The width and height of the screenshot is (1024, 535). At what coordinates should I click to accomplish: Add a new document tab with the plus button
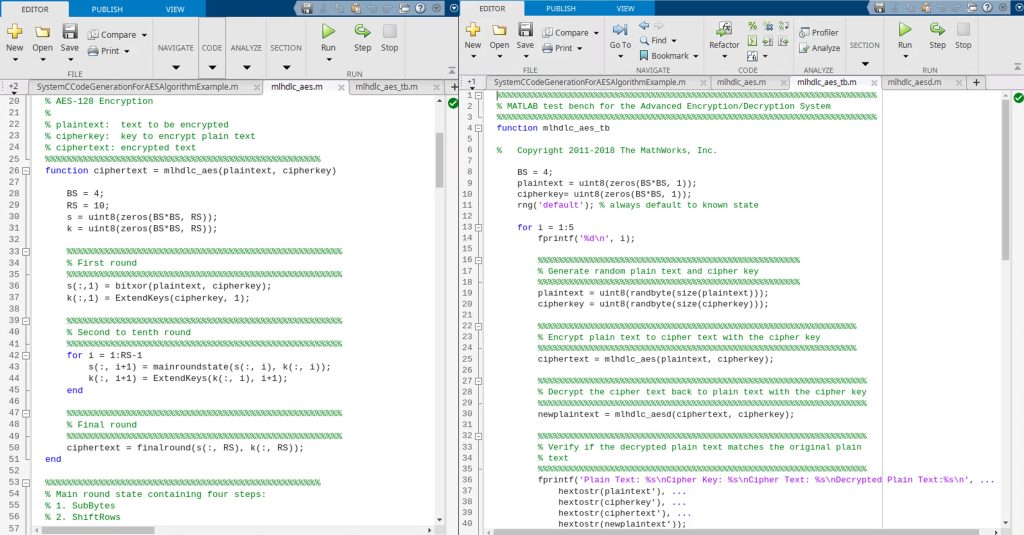pyautogui.click(x=976, y=82)
